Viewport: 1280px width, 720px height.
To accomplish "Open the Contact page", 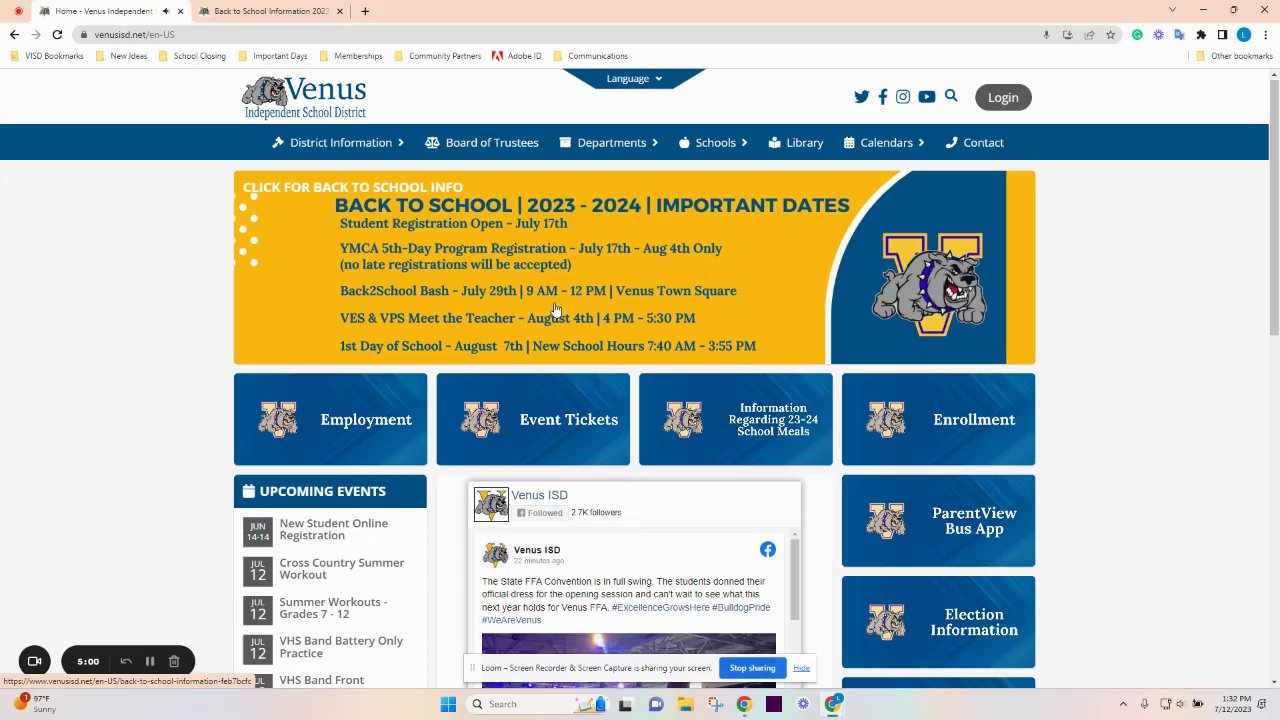I will pyautogui.click(x=975, y=142).
